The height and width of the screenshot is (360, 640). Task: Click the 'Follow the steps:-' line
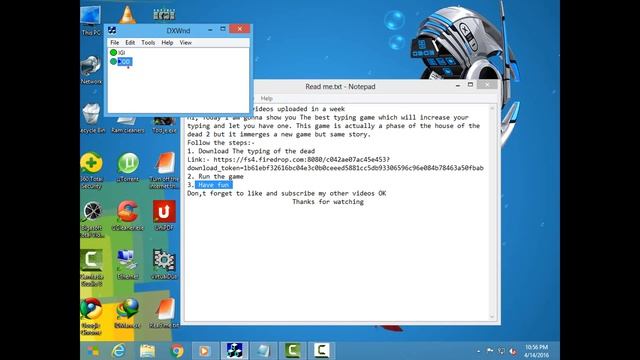click(x=221, y=143)
